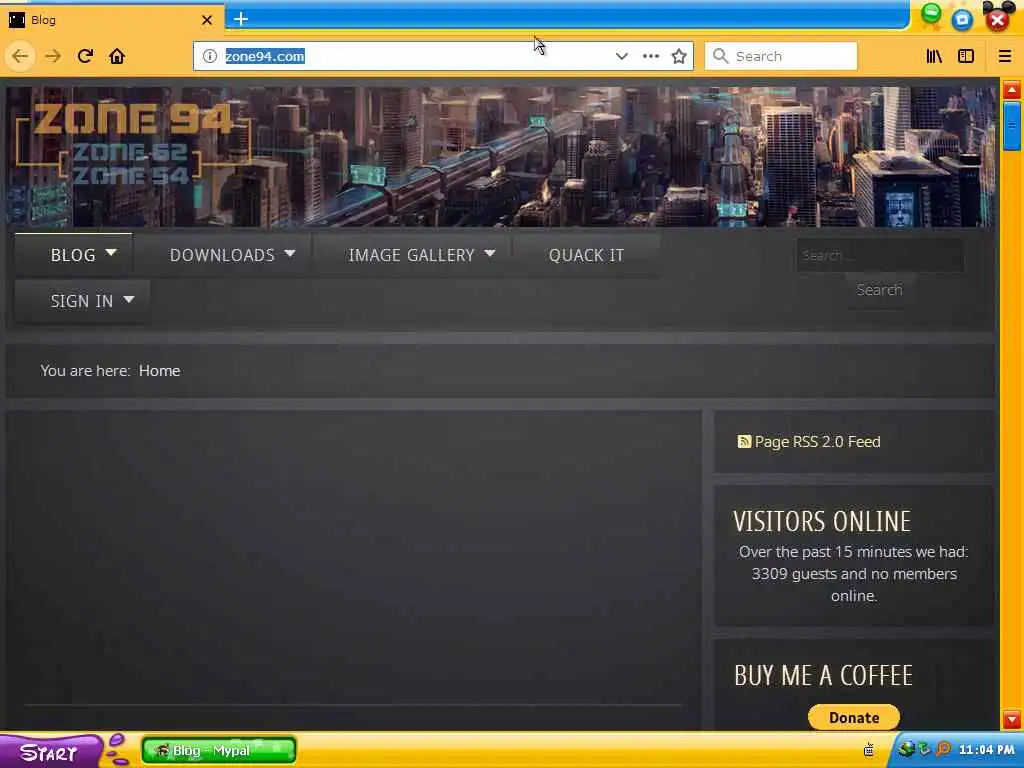This screenshot has height=768, width=1024.
Task: Open the browser home page
Action: (117, 56)
